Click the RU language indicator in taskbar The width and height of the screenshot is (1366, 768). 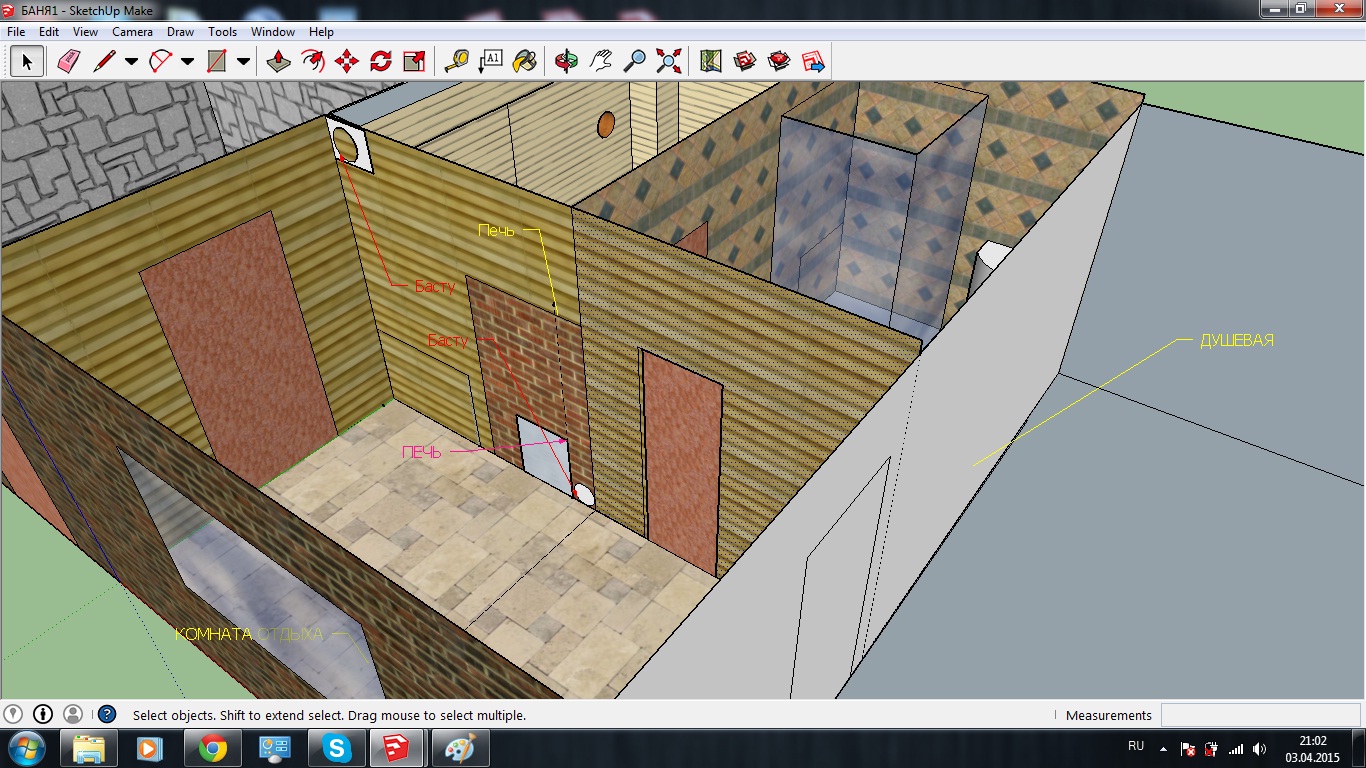click(1136, 746)
